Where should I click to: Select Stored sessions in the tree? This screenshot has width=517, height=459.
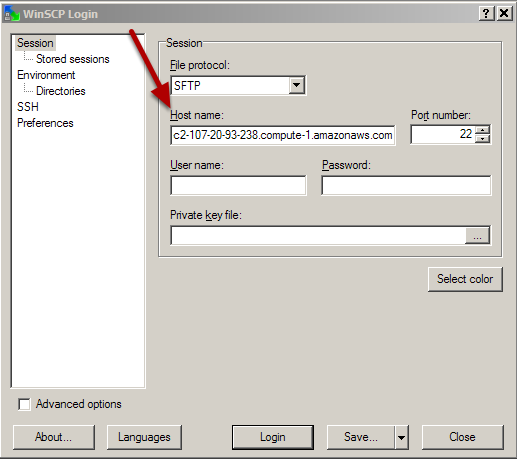pos(73,59)
